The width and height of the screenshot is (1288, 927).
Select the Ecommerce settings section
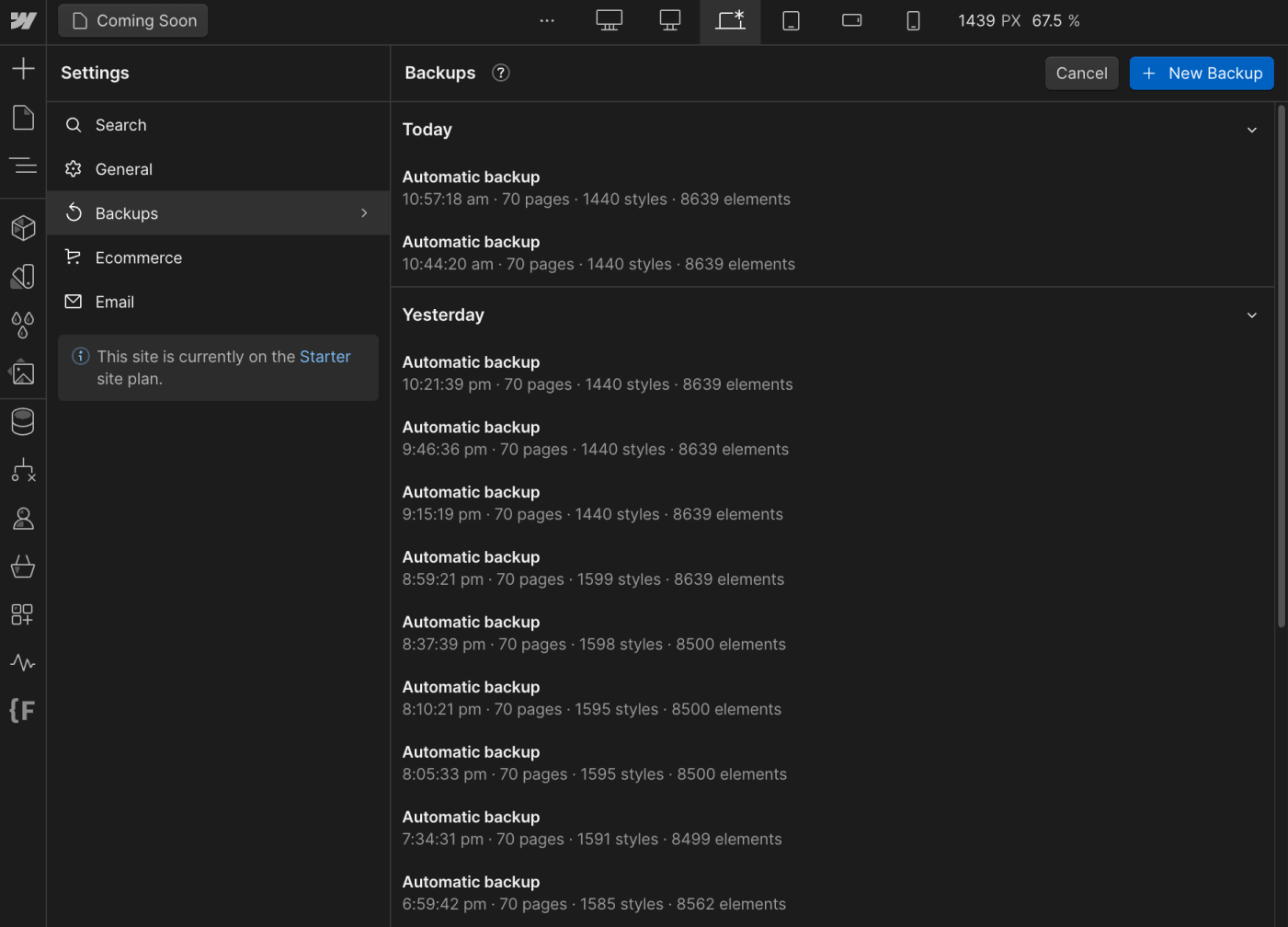click(139, 257)
